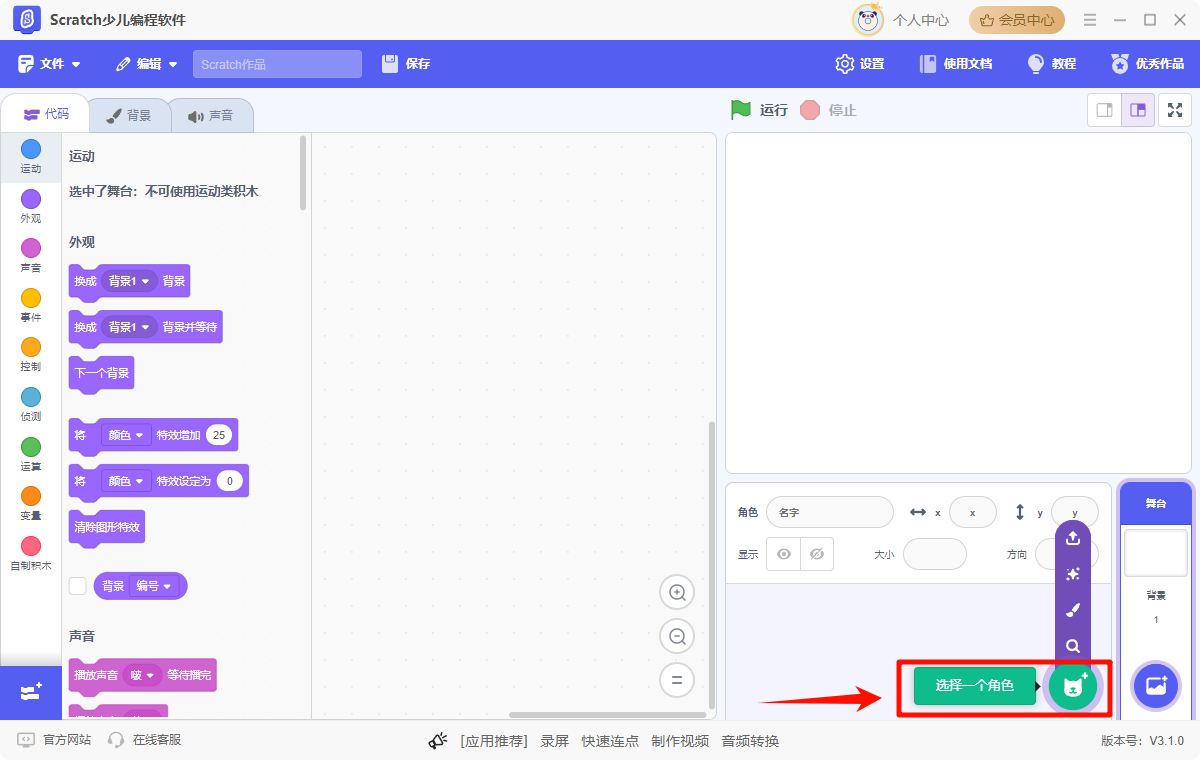The image size is (1200, 760).
Task: Enter fullscreen stage mode
Action: coord(1175,110)
